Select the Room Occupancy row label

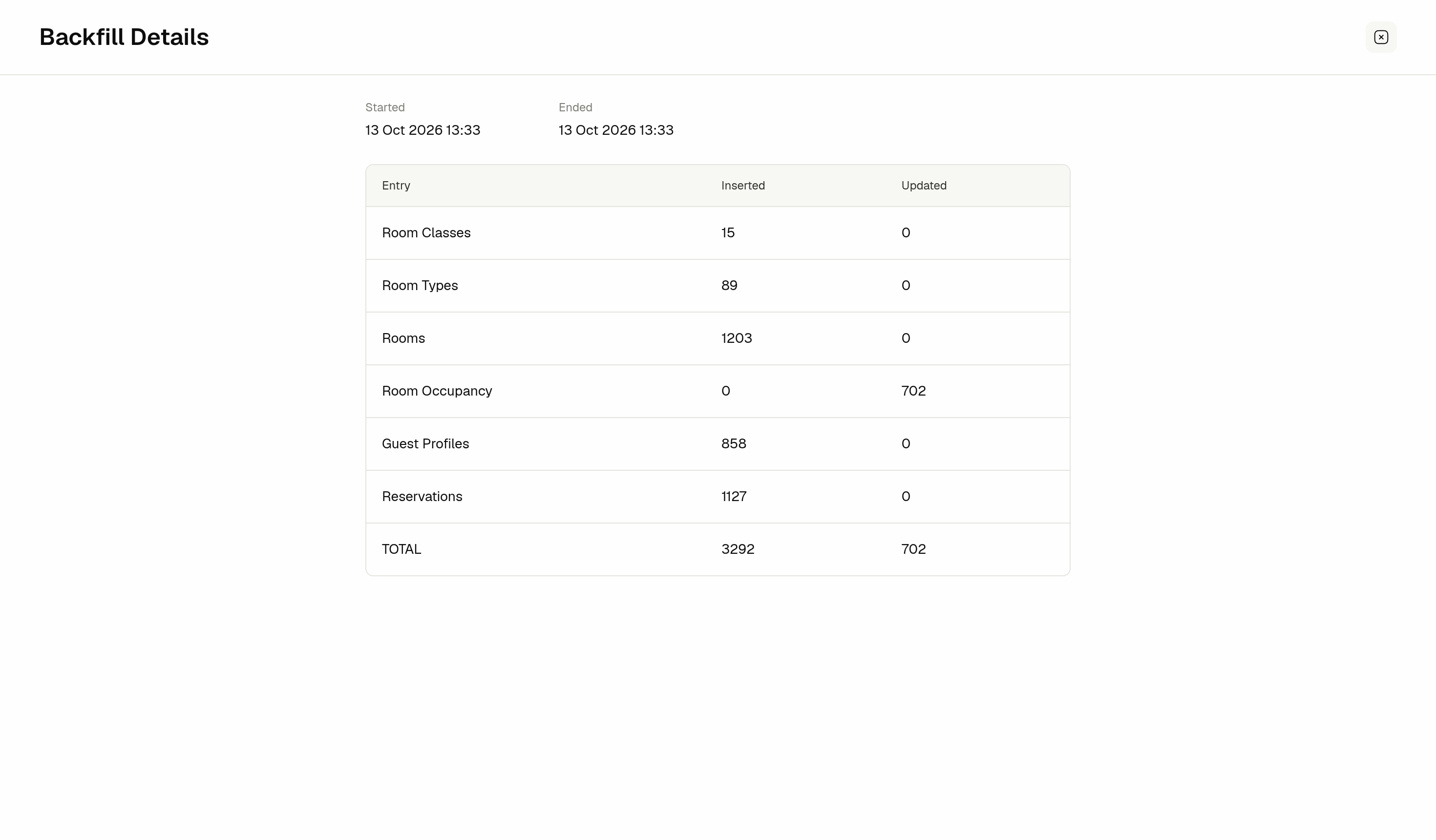437,391
